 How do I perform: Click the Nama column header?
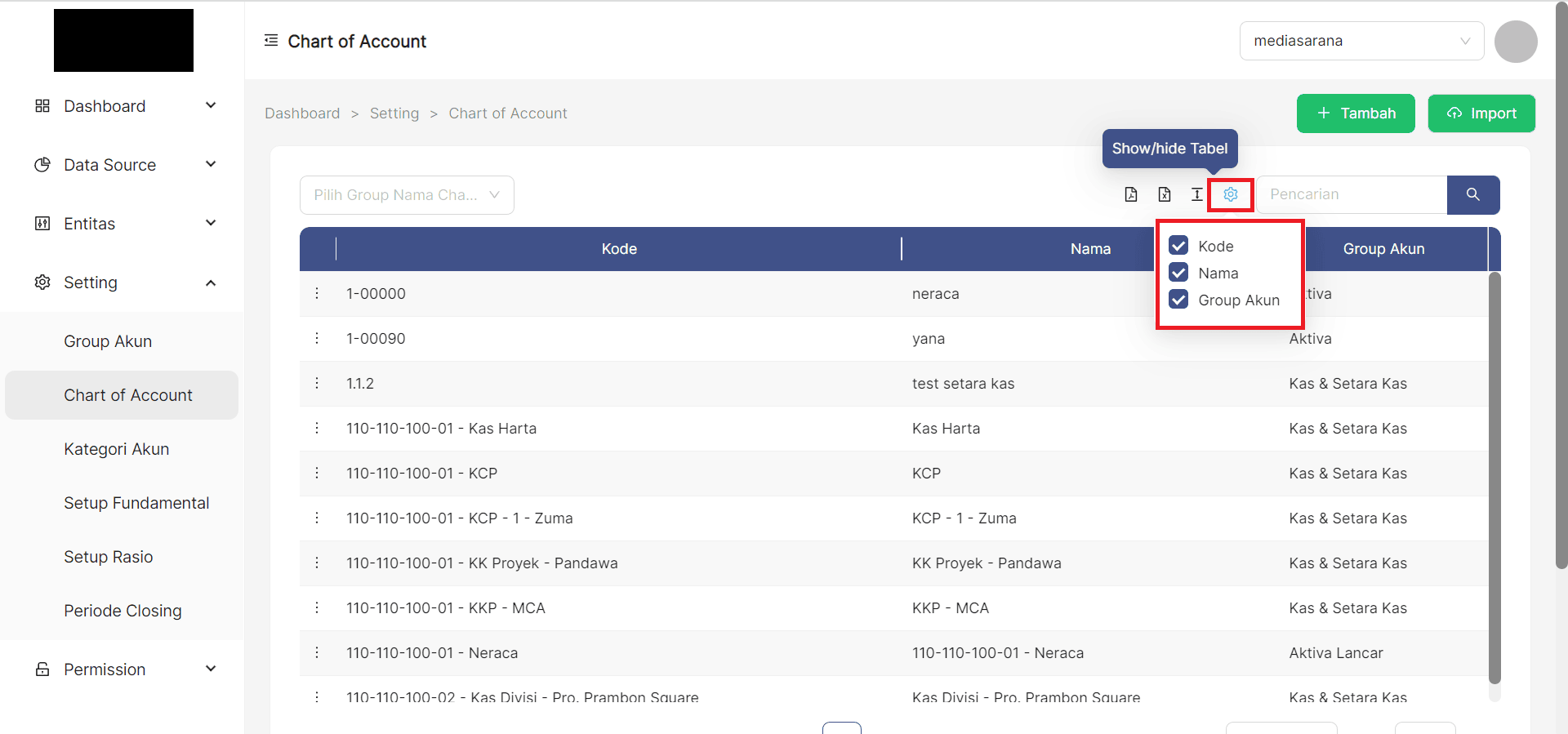tap(1090, 249)
